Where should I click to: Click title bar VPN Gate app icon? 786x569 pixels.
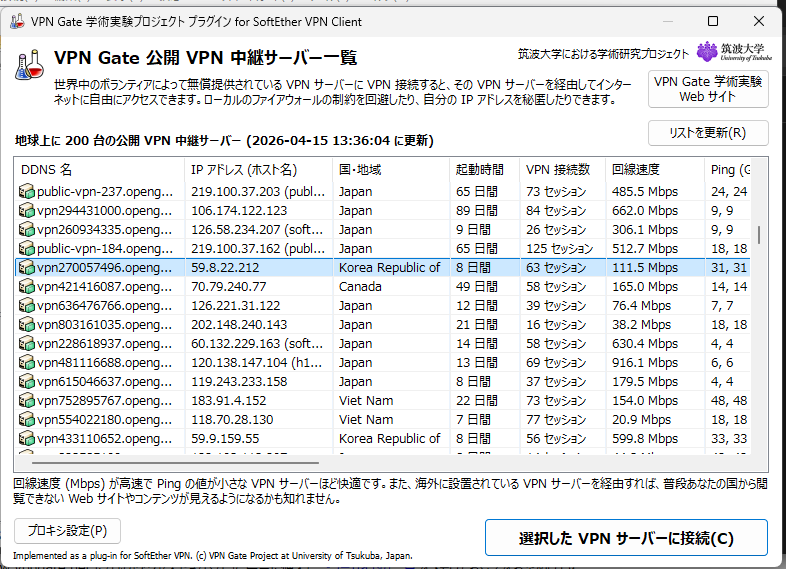coord(17,21)
